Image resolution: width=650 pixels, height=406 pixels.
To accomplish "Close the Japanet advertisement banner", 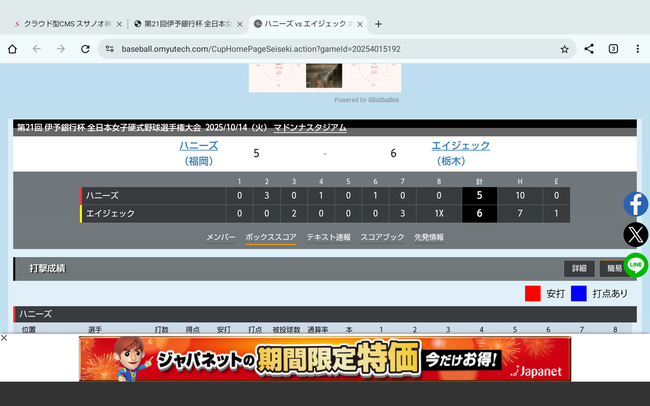I will point(5,338).
